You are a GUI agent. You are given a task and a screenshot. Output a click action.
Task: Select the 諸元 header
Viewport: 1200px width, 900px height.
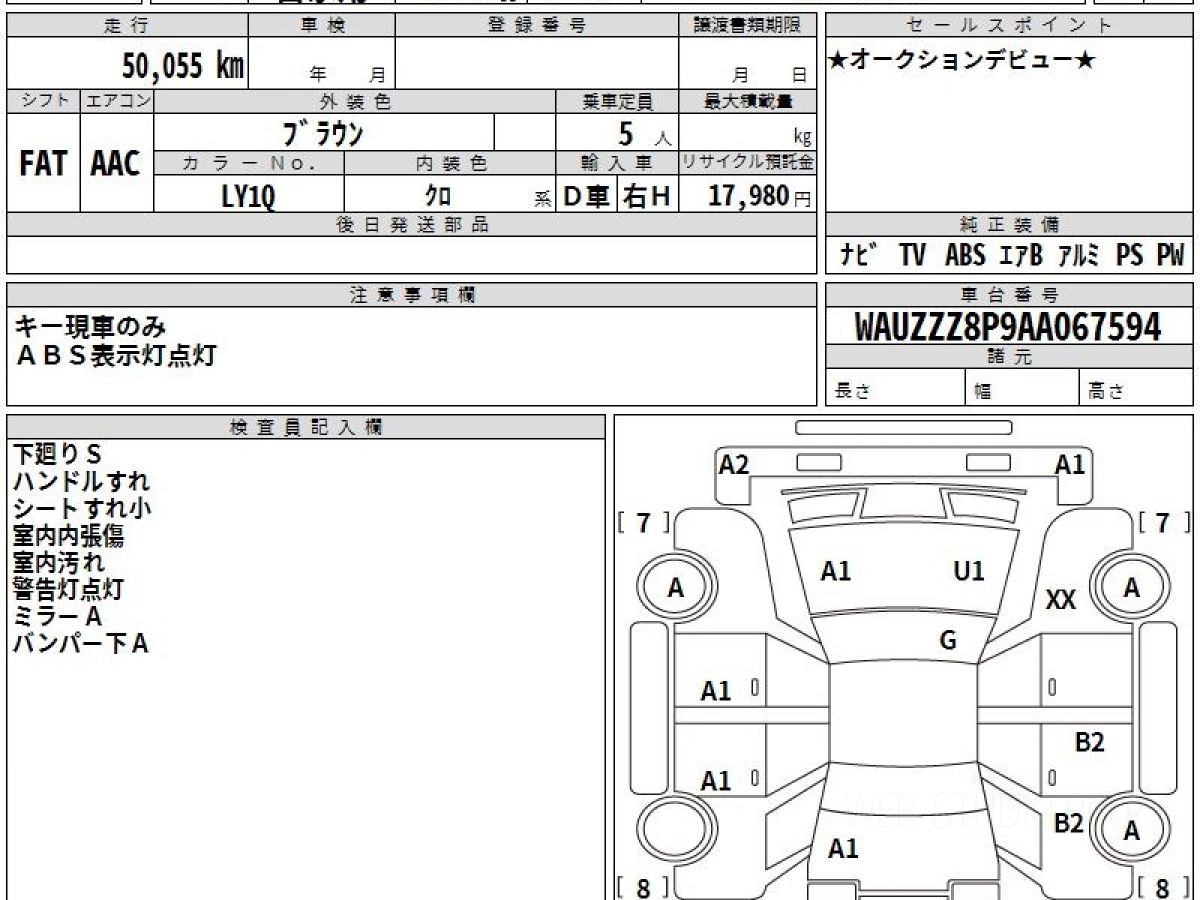[x=1009, y=357]
